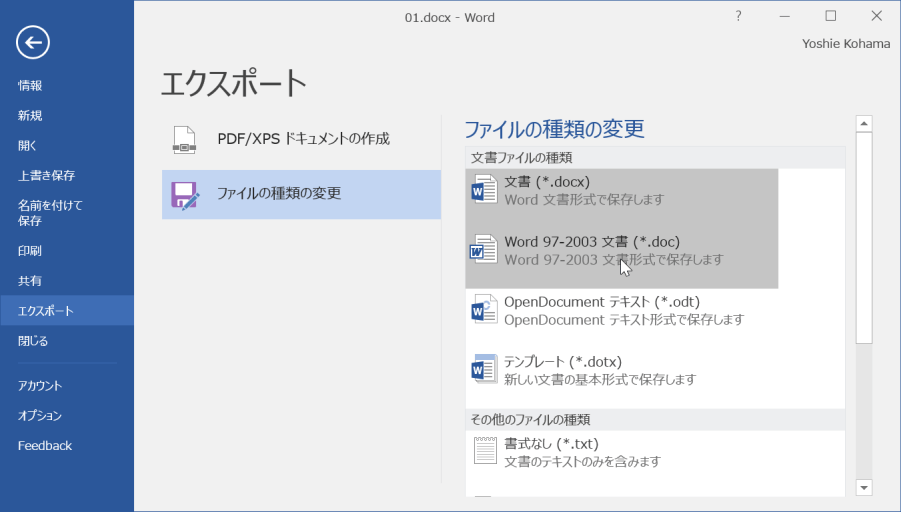Click the back arrow circle icon
Viewport: 901px width, 512px height.
pos(33,42)
